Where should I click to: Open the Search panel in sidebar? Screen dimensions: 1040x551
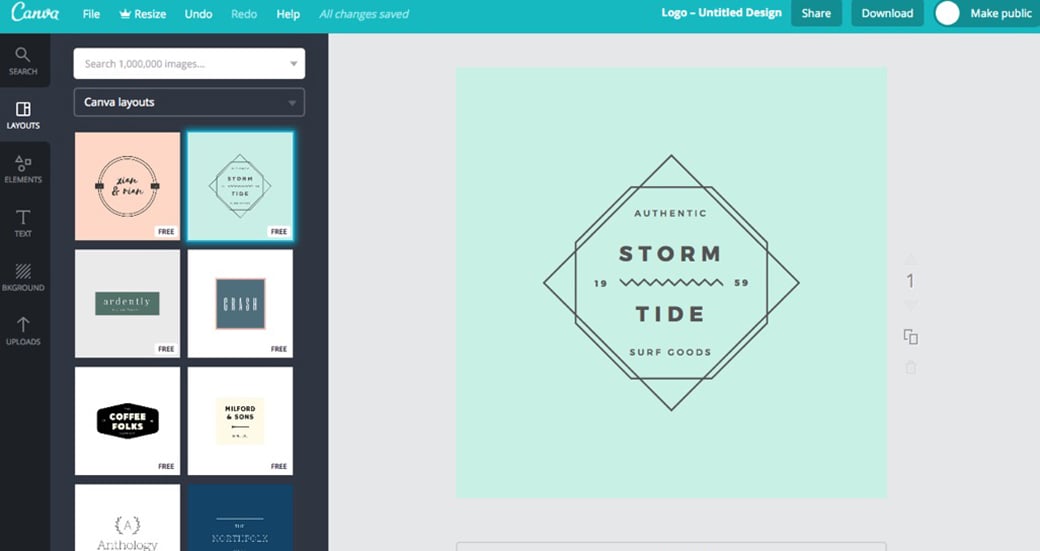coord(23,60)
